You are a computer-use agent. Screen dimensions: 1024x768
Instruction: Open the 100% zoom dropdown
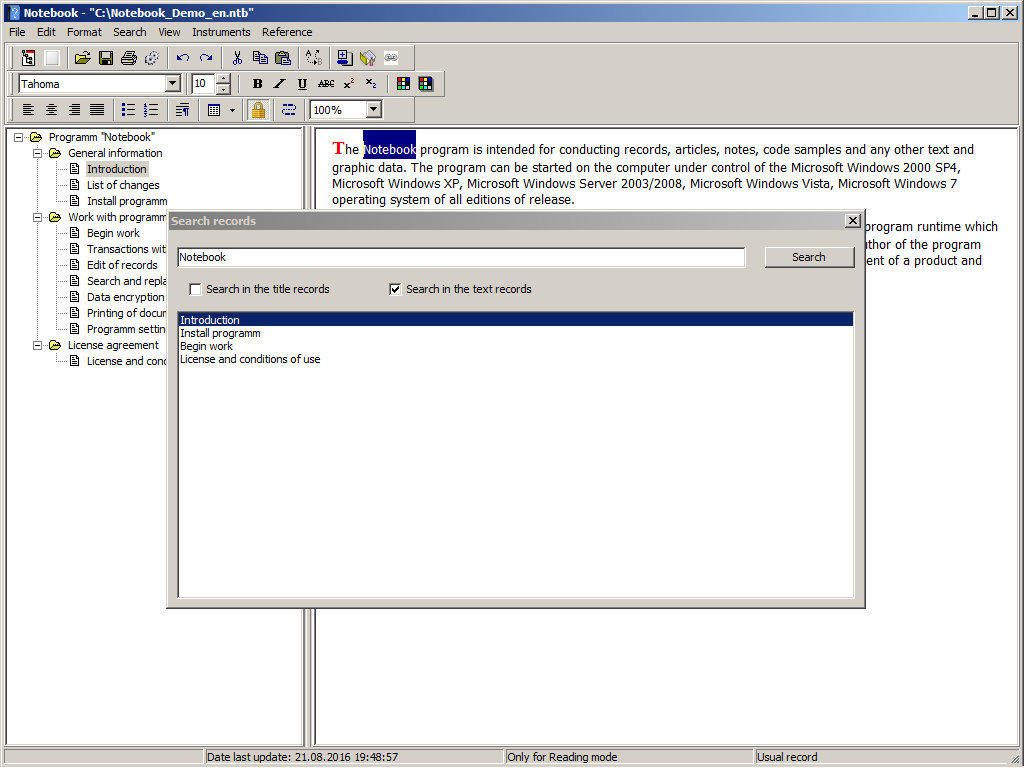374,110
